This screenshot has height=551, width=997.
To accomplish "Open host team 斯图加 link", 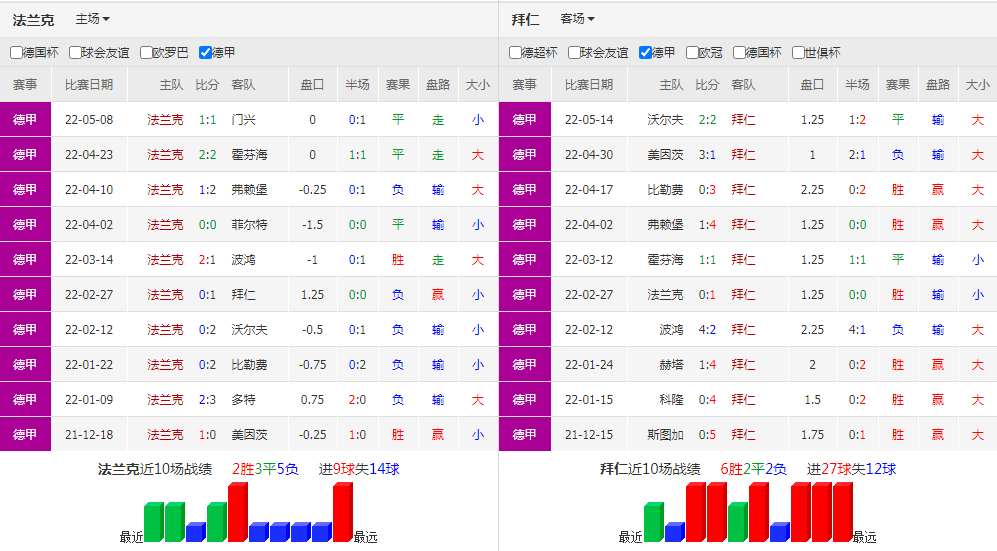I will coord(665,435).
